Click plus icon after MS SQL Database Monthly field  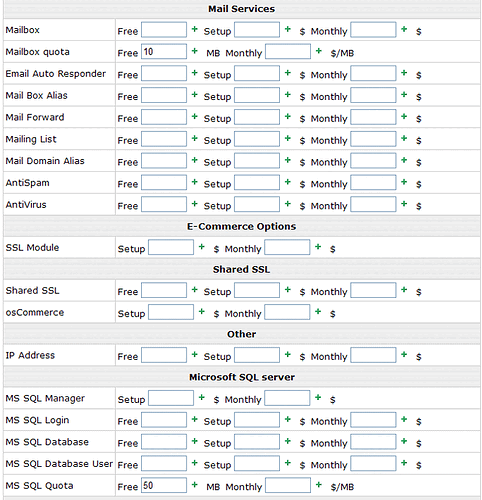click(x=404, y=441)
